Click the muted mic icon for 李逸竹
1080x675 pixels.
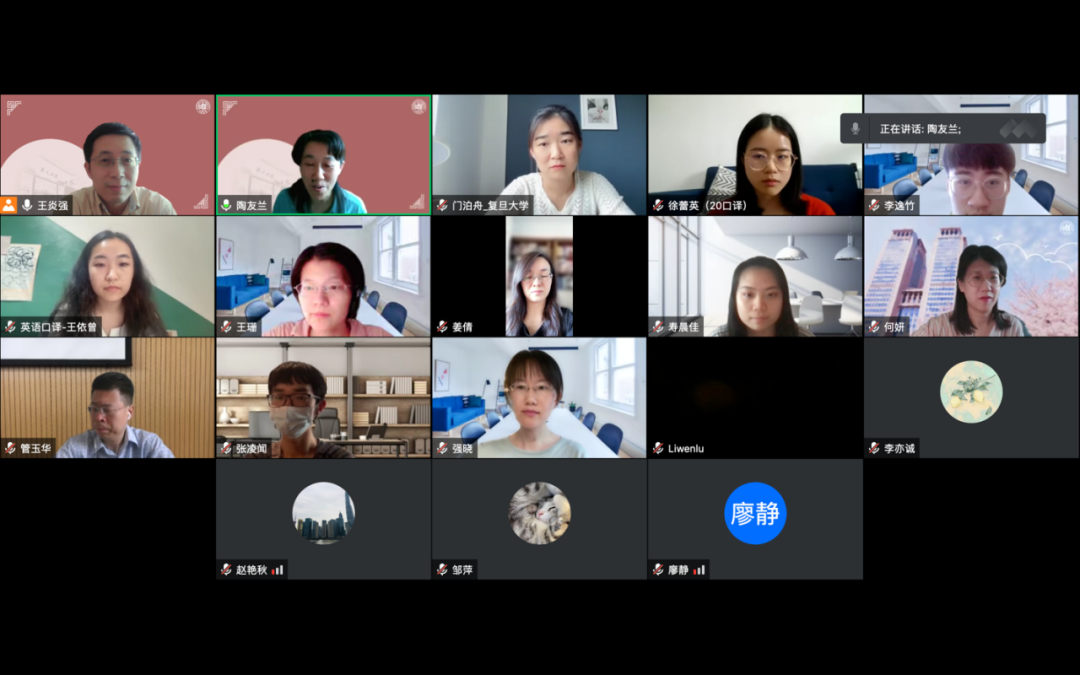click(874, 205)
